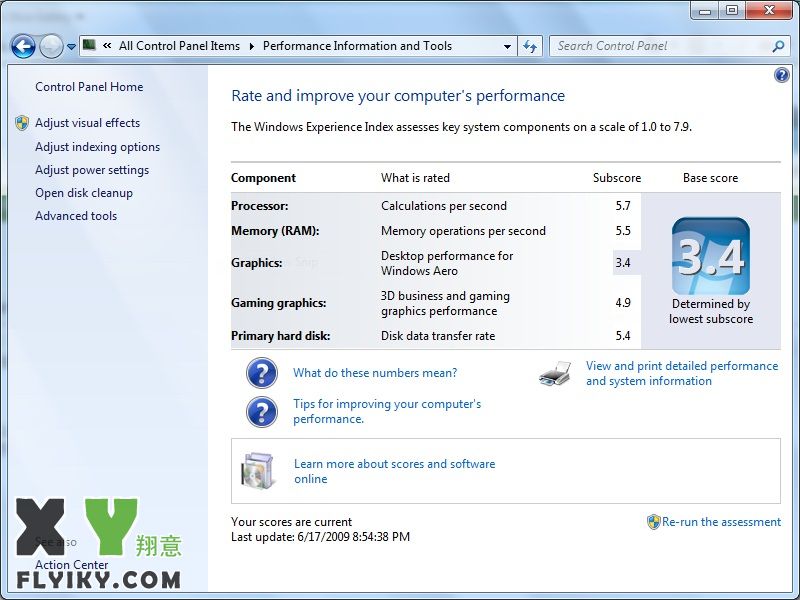Click the Refresh button beside address bar
Viewport: 800px width, 600px height.
click(530, 46)
